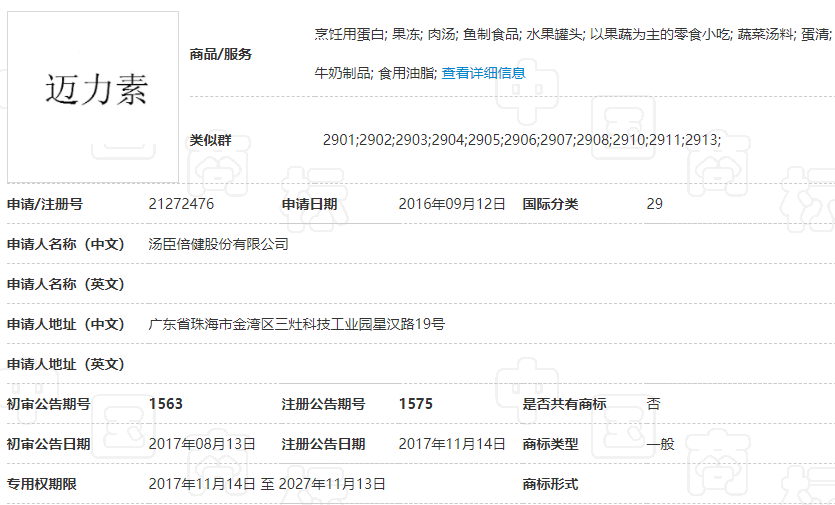This screenshot has height=505, width=835.
Task: Click the 专用权期限 label
Action: pyautogui.click(x=42, y=484)
